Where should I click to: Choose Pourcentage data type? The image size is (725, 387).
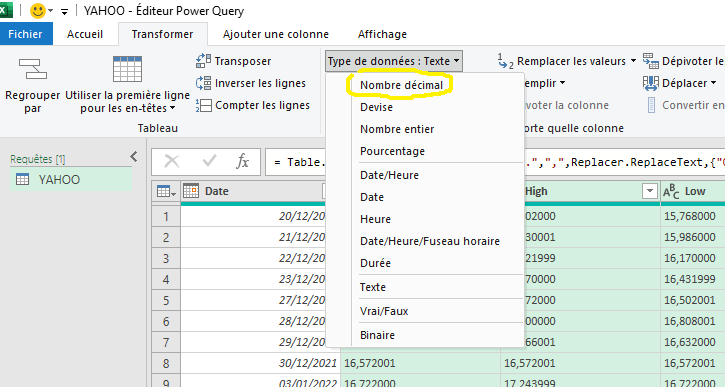click(x=393, y=151)
